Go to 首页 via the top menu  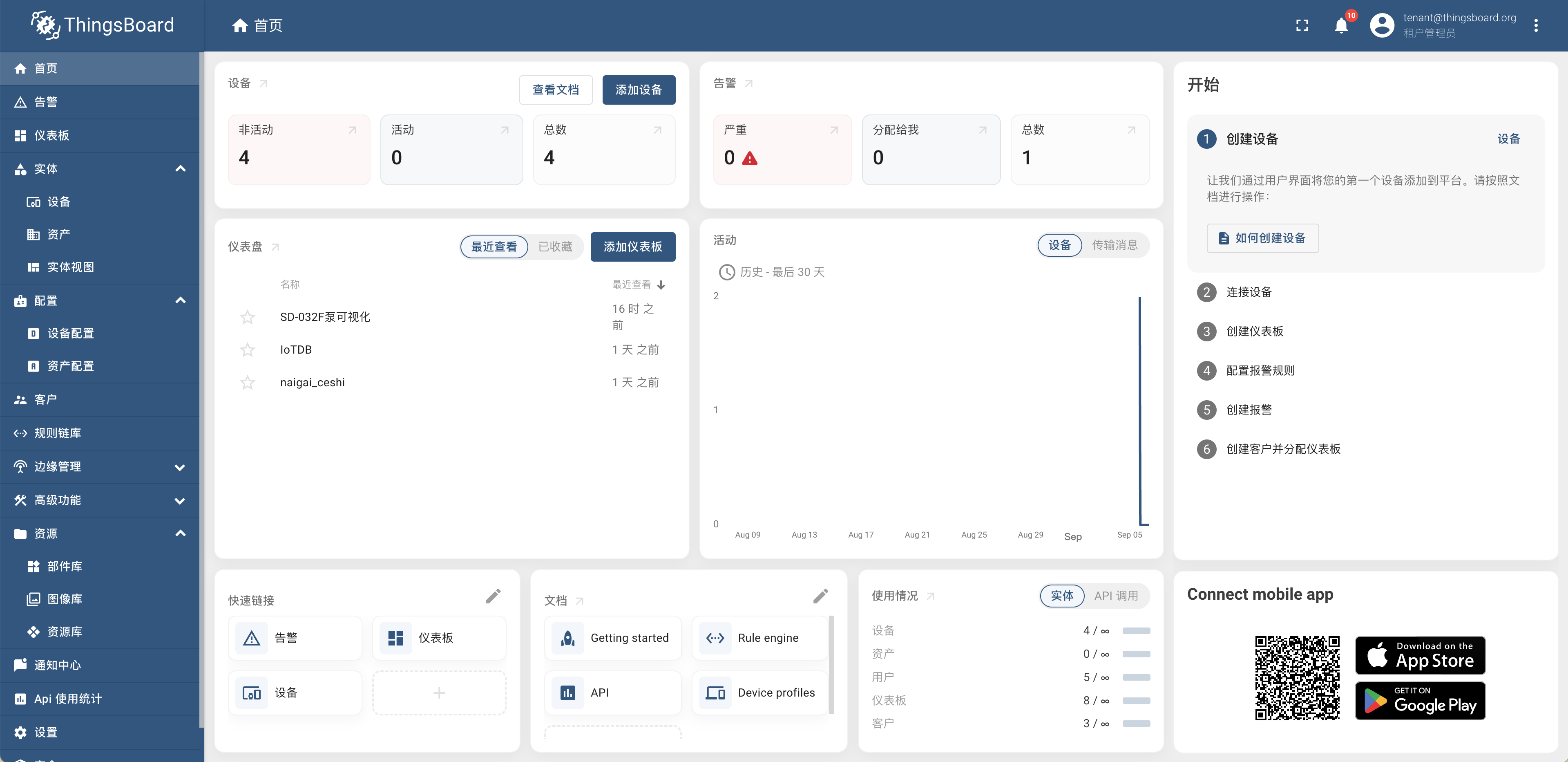[257, 26]
